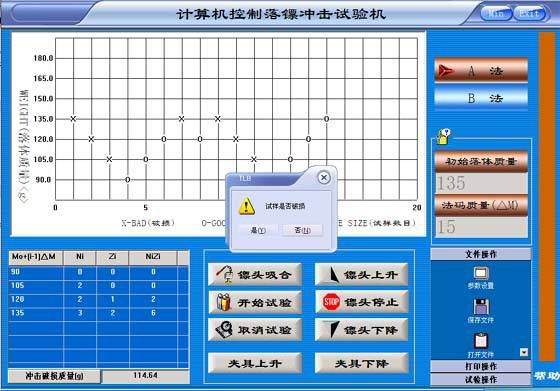Click 取消试验 to cancel the test
560x391 pixels.
[x=255, y=330]
